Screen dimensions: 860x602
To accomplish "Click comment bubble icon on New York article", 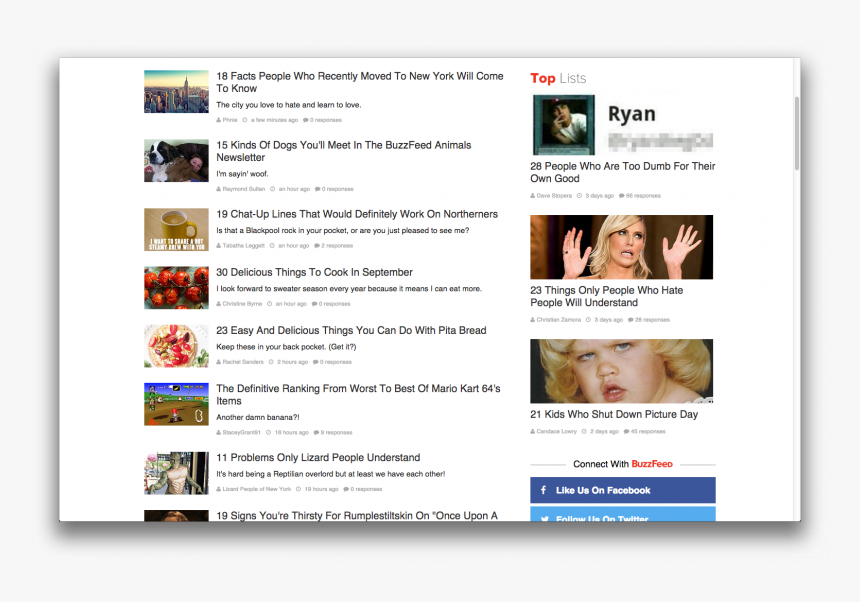I will (305, 120).
